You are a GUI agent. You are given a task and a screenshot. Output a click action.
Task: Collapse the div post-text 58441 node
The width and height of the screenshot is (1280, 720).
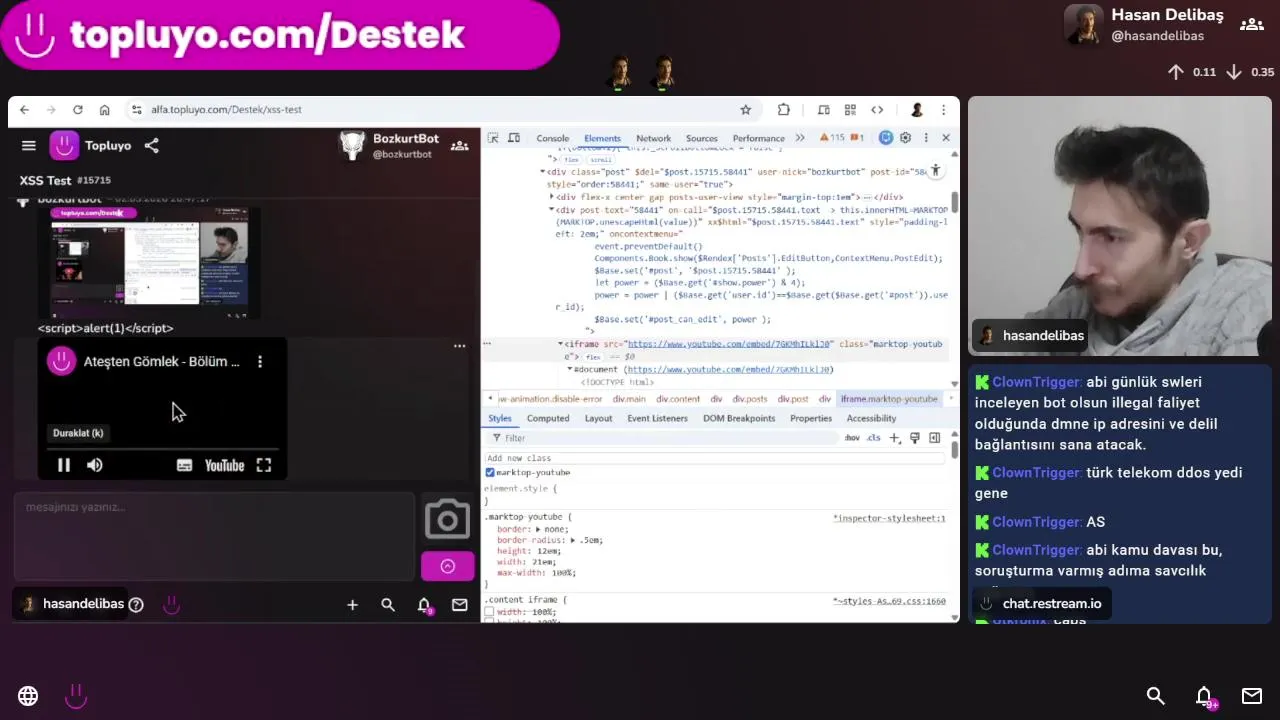point(551,210)
